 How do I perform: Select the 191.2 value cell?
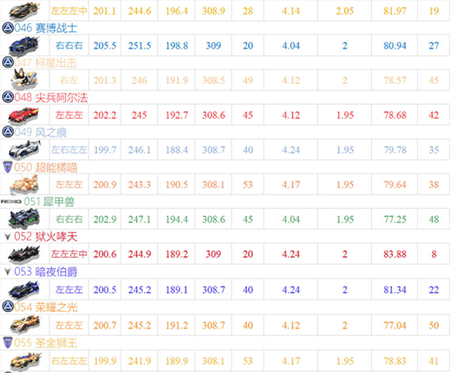(x=177, y=325)
